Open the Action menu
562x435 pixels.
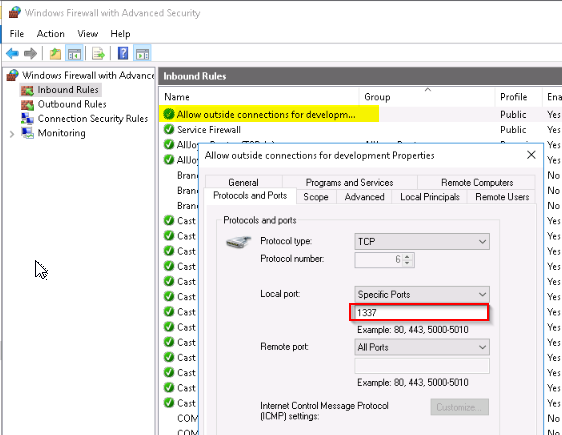click(x=51, y=34)
